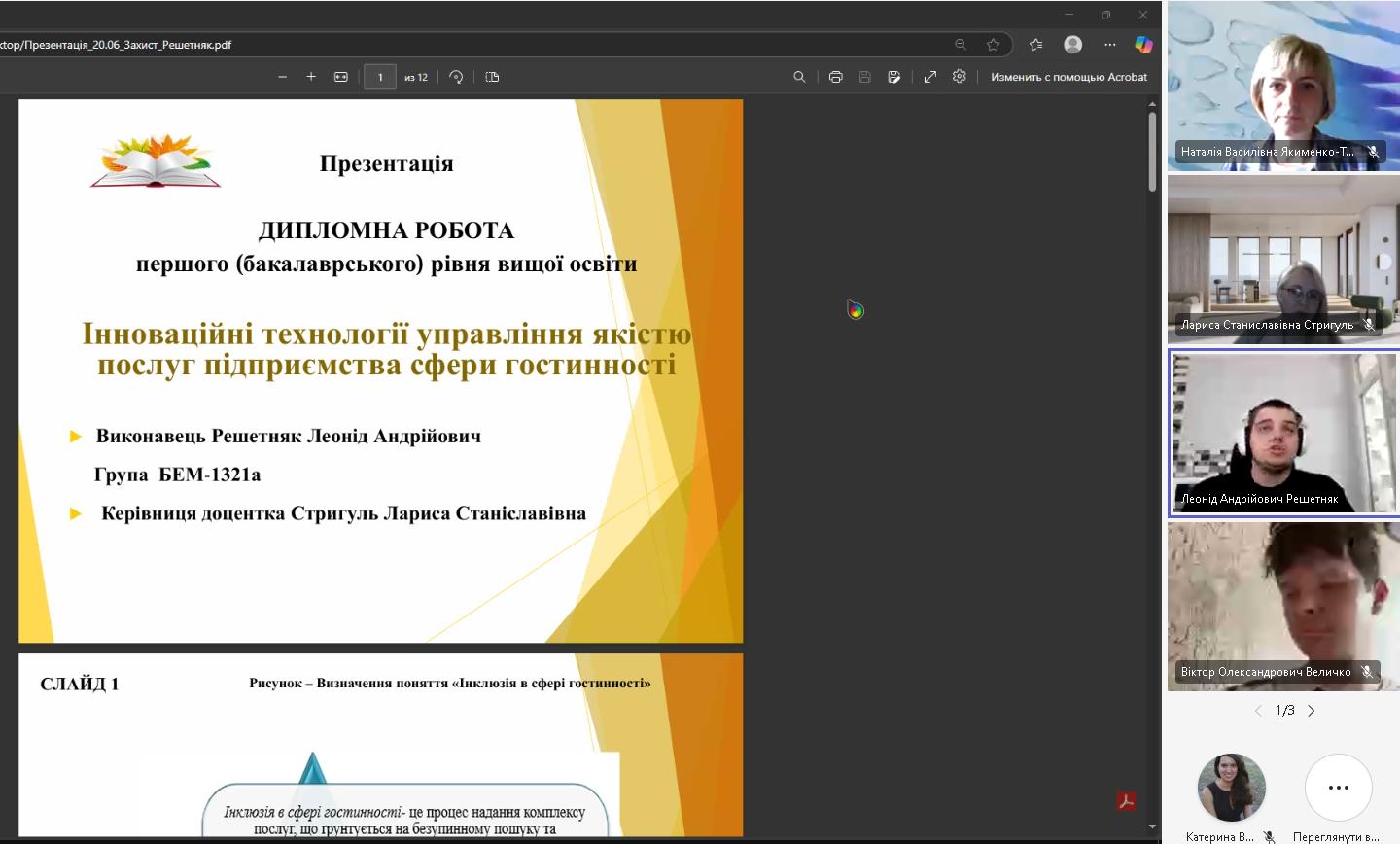
Task: Rotate the PDF page
Action: (456, 77)
